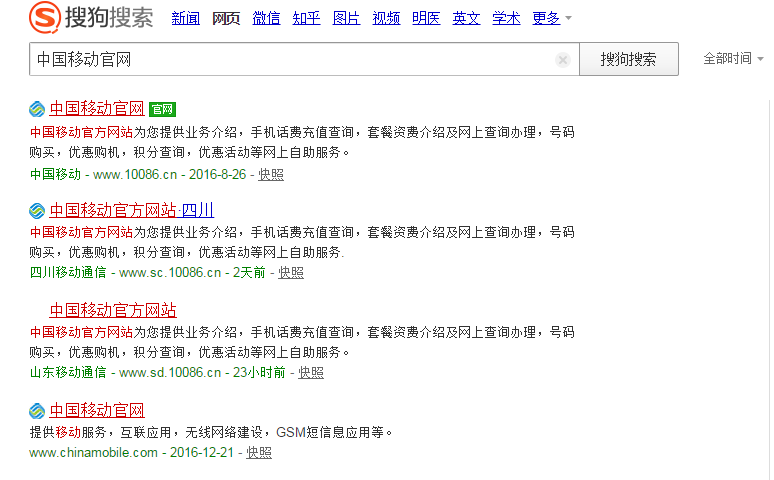Open 快照 for www.sc.10086.cn result
The image size is (774, 480).
[x=291, y=273]
